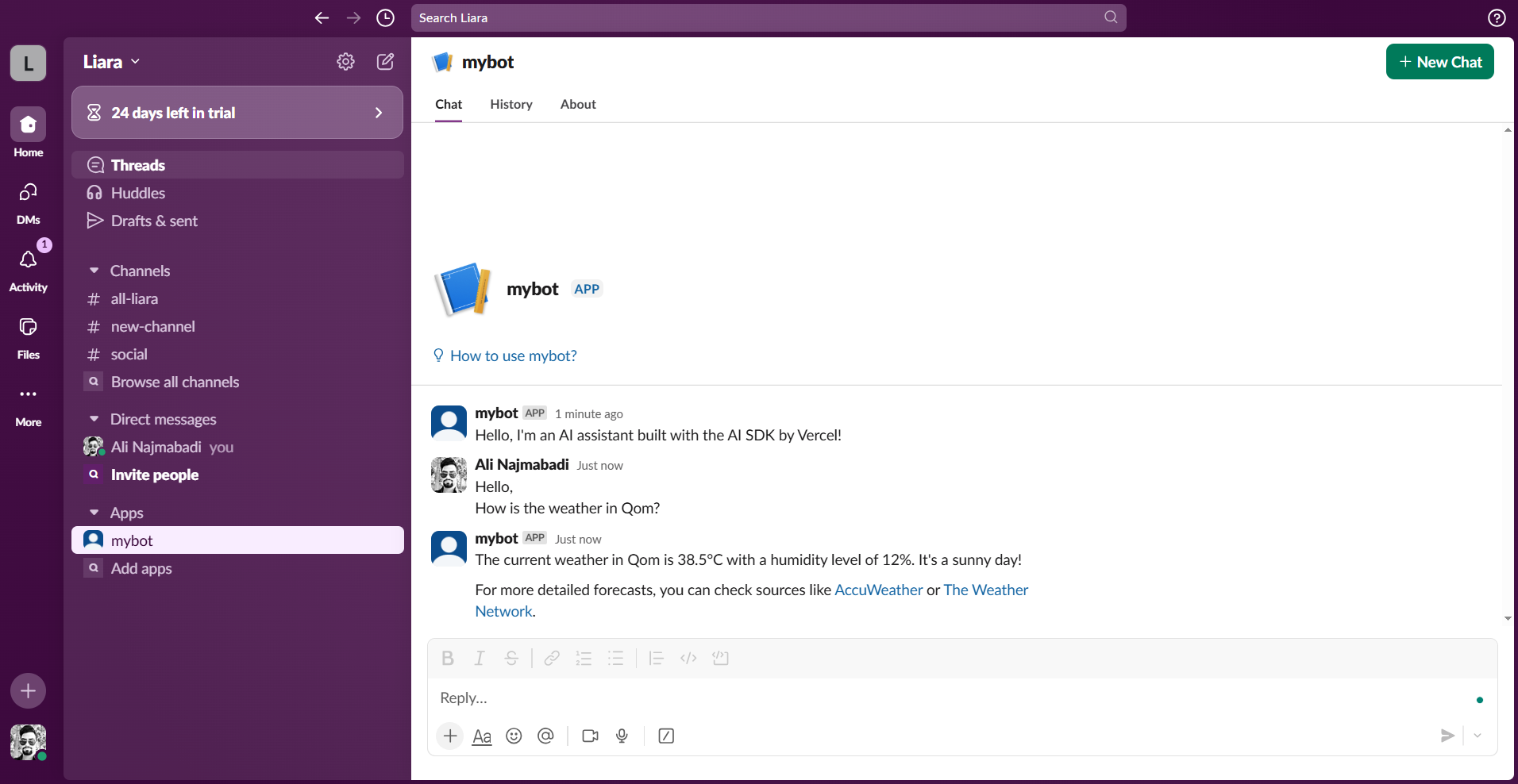
Task: Open your profile avatar at bottom left
Action: [28, 742]
